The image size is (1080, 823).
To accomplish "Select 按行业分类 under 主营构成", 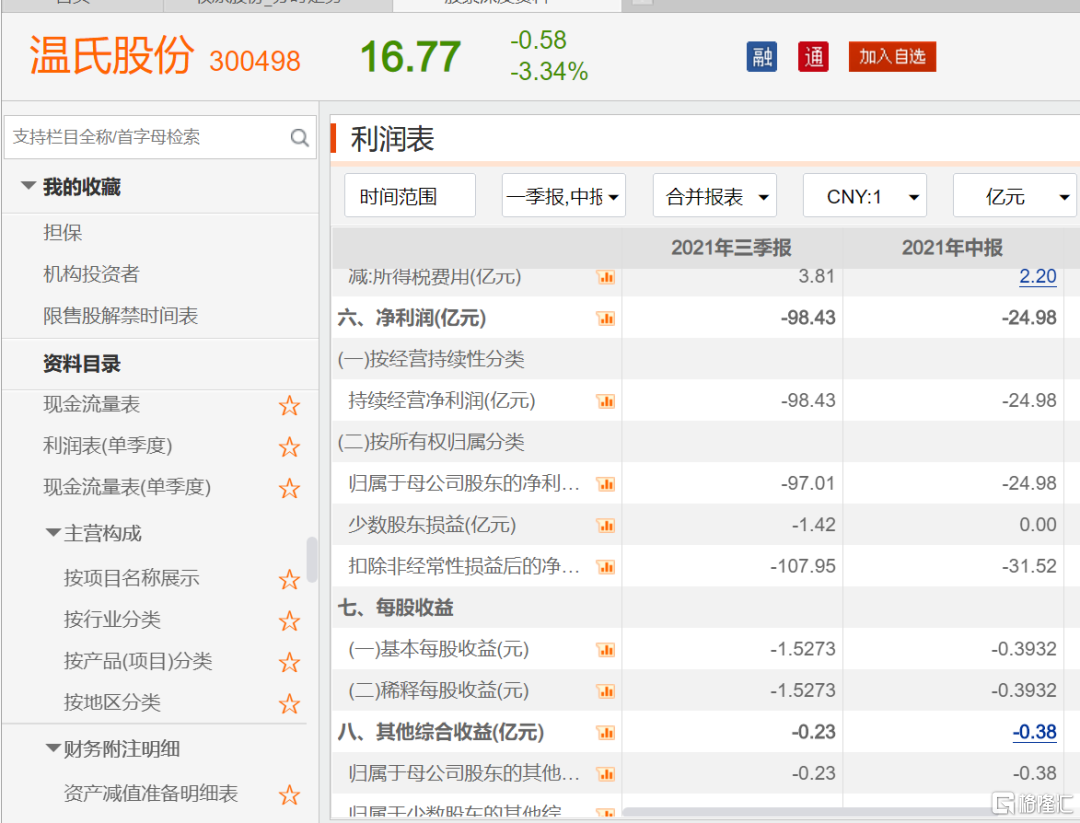I will tap(112, 619).
